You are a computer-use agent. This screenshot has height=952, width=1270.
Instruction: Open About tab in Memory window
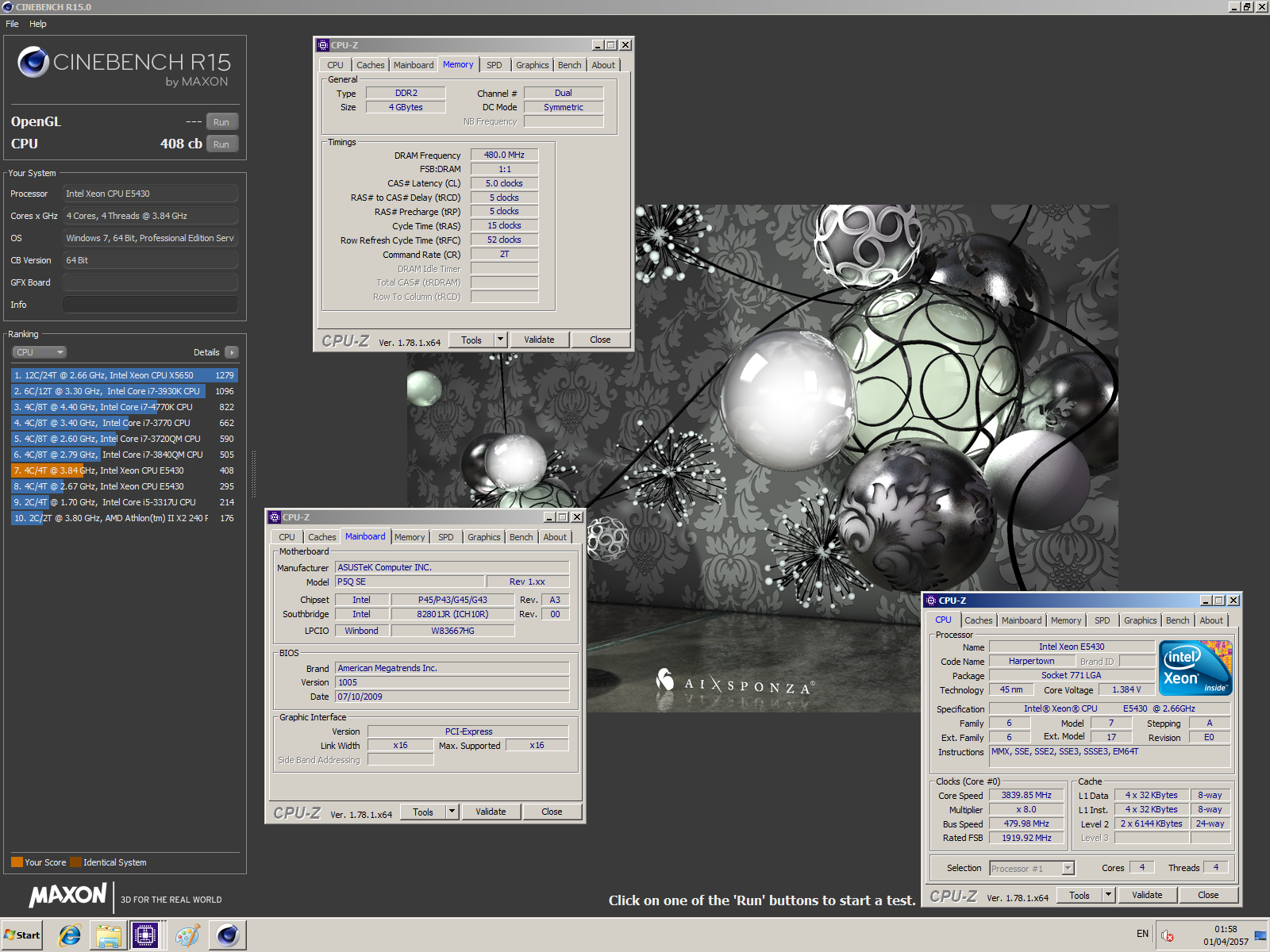tap(603, 65)
